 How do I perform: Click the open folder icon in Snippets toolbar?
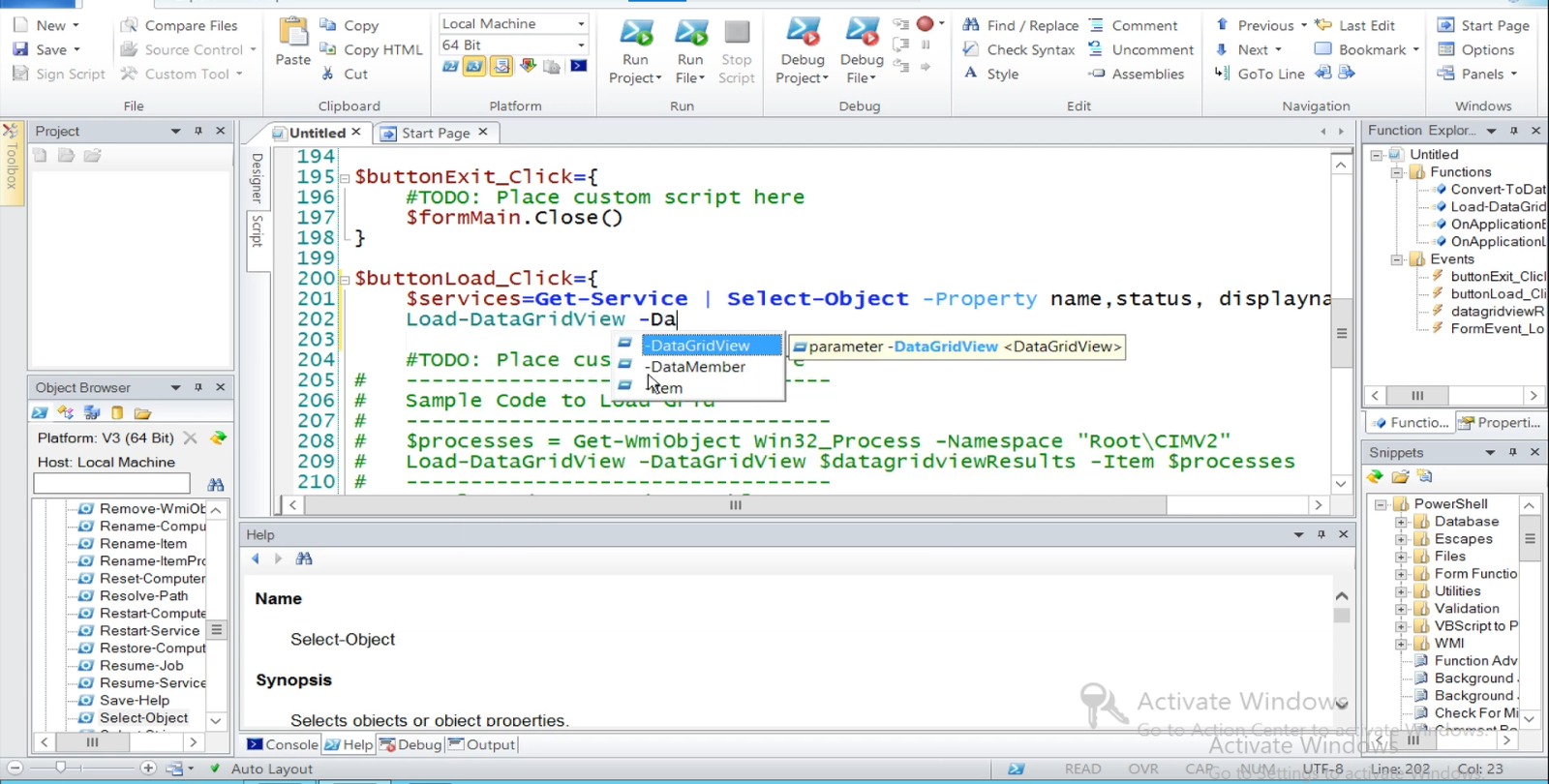tap(1400, 476)
